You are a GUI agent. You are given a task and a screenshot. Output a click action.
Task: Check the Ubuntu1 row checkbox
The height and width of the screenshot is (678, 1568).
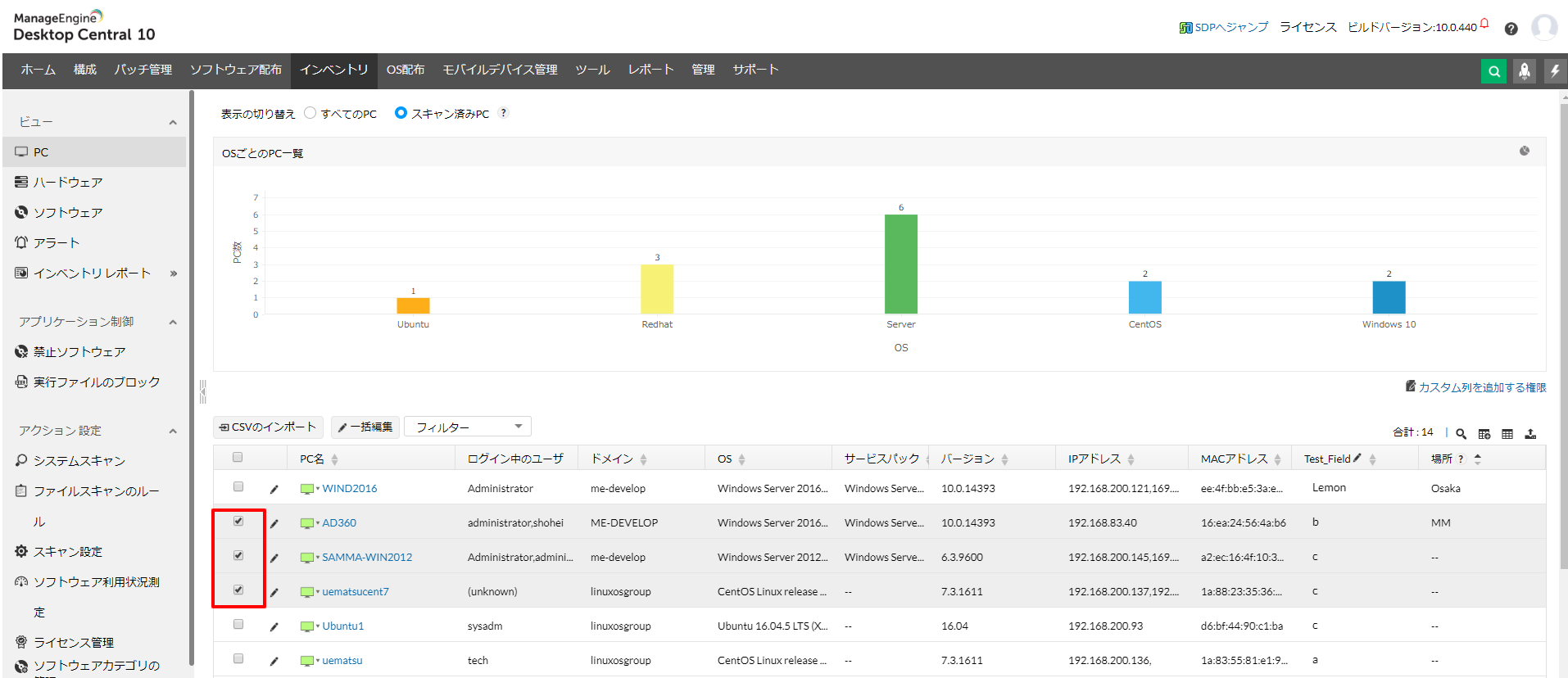[x=238, y=625]
